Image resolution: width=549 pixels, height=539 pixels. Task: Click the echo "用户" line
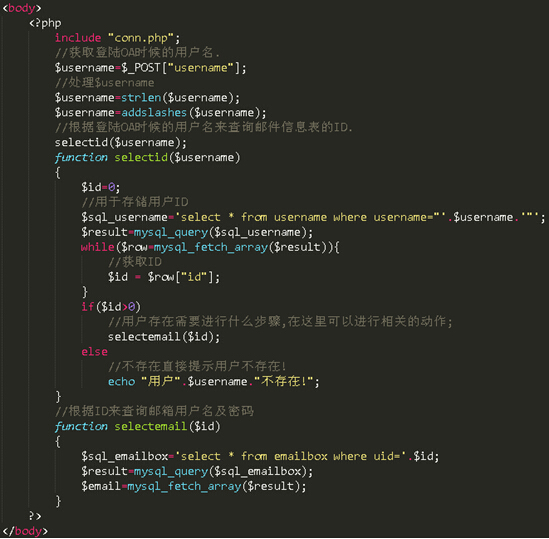[x=214, y=381]
